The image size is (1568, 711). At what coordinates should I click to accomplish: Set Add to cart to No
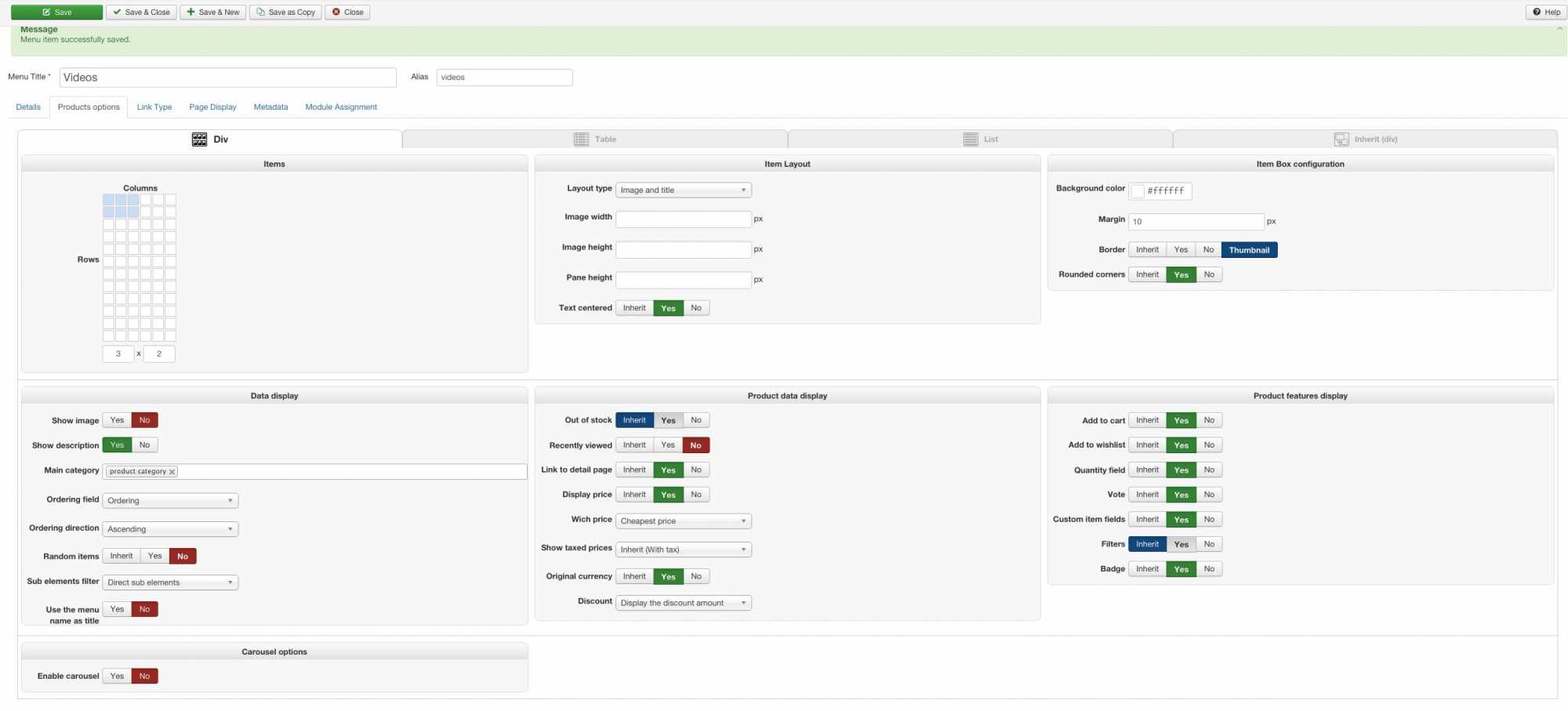1210,421
